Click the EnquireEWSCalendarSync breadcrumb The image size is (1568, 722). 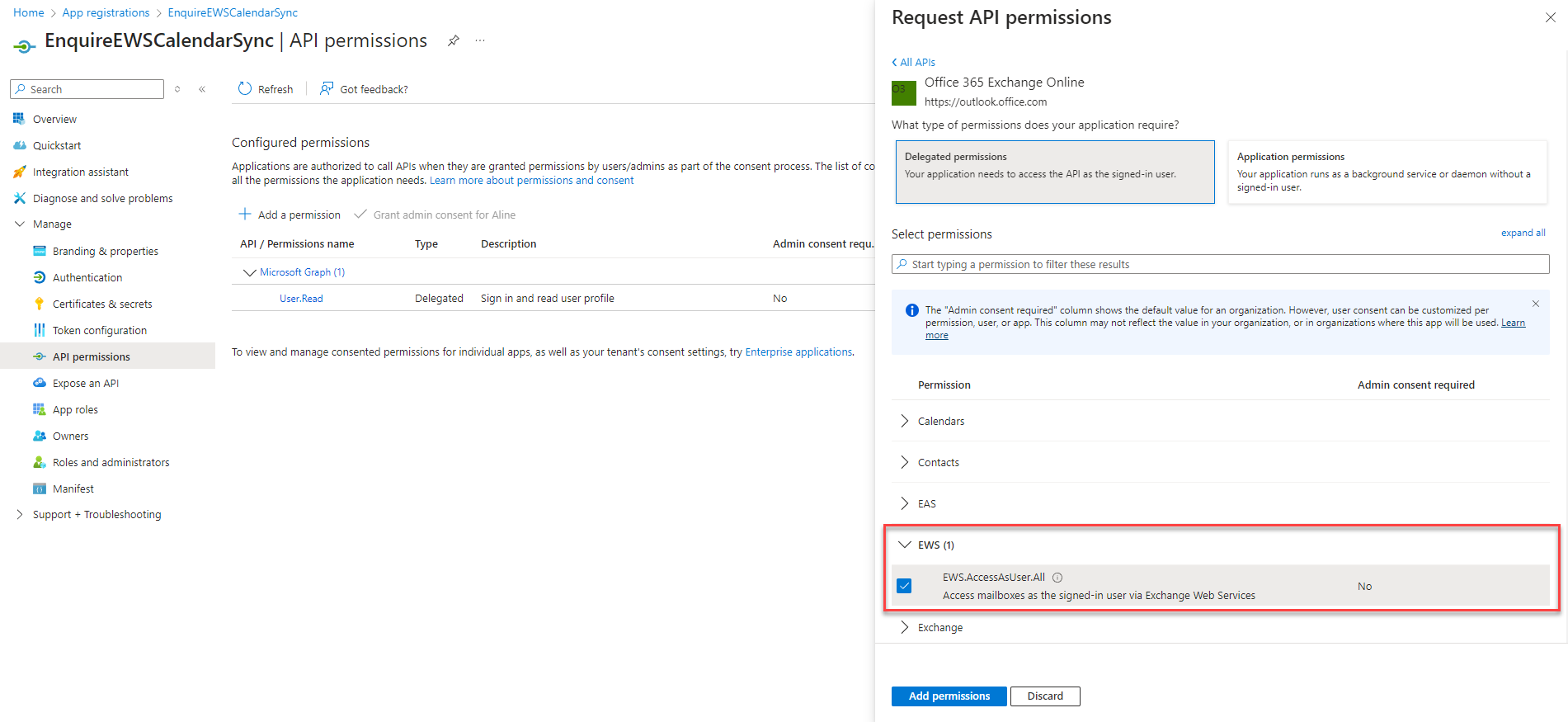(233, 12)
